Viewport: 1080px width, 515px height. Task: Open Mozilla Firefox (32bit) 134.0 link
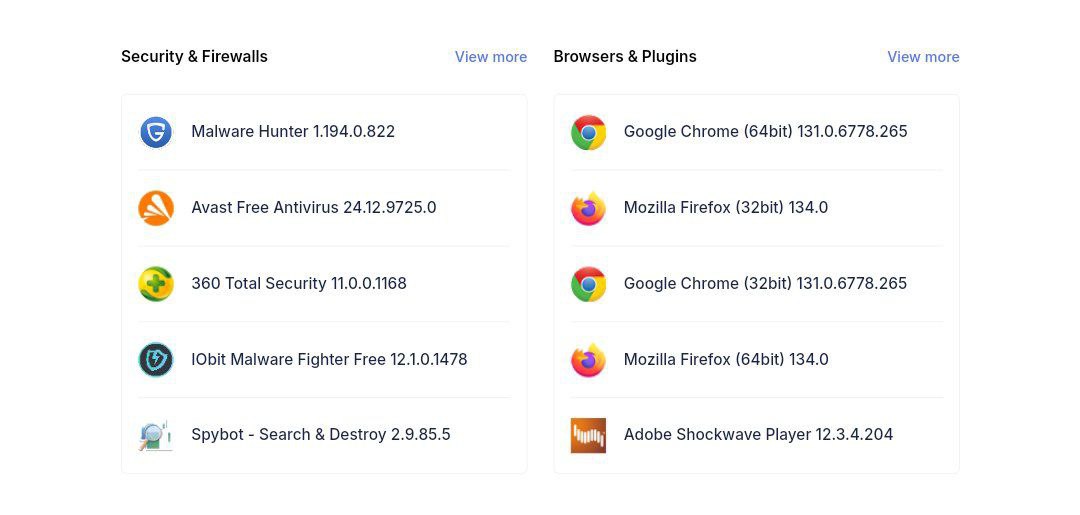point(726,207)
